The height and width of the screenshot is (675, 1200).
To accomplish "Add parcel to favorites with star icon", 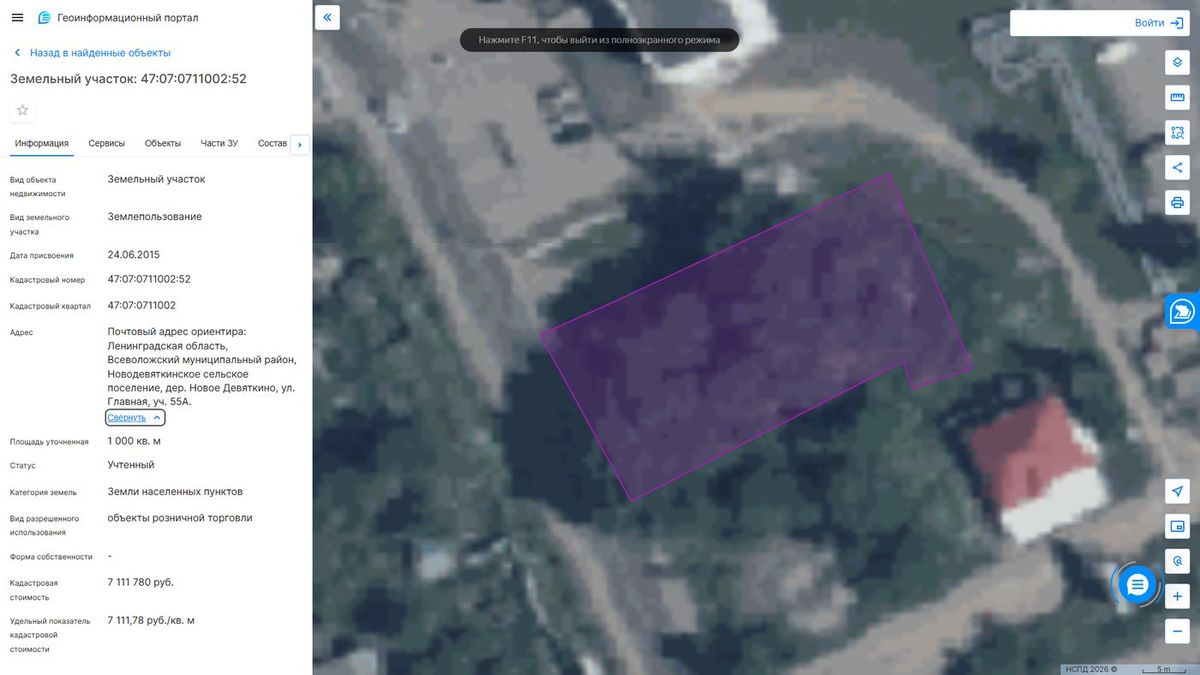I will coord(22,110).
